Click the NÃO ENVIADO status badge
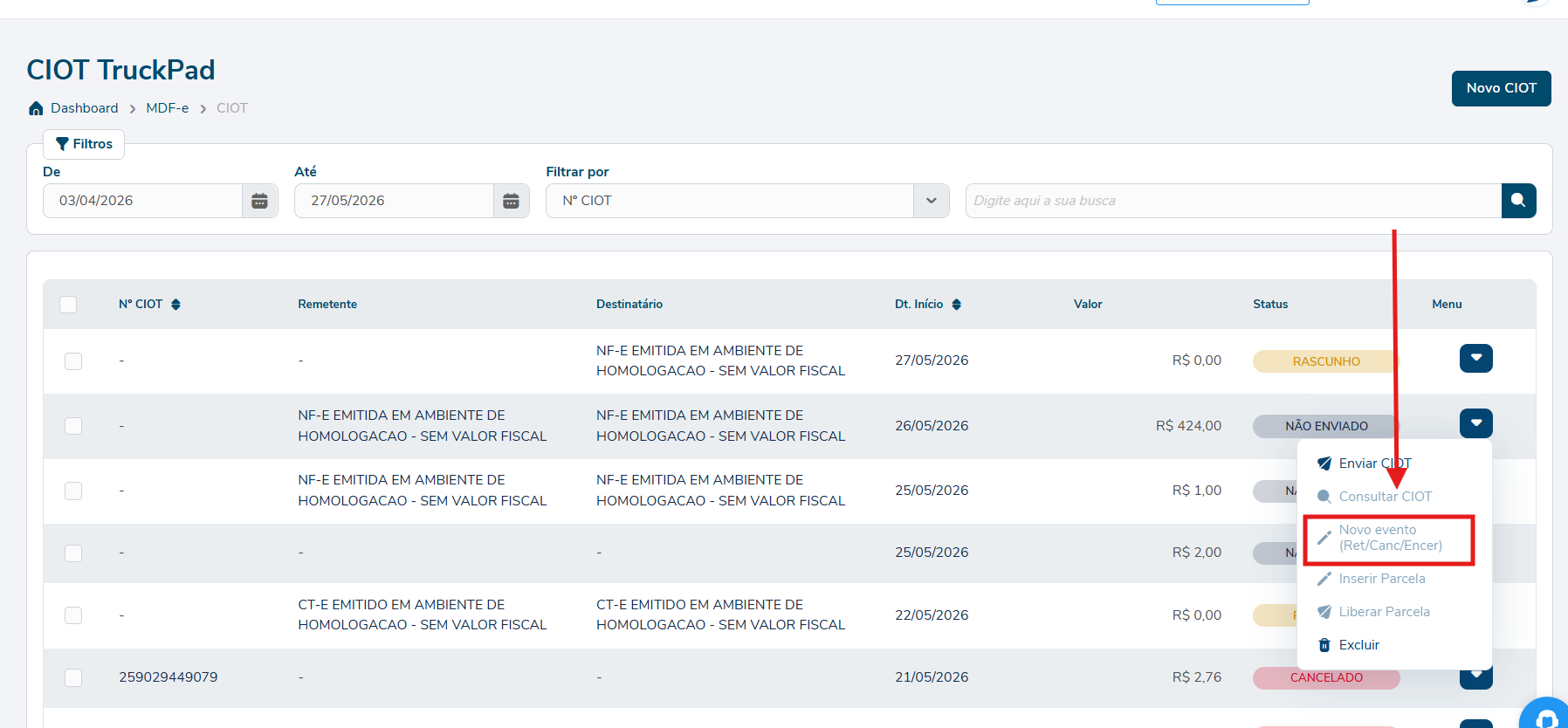This screenshot has width=1568, height=728. (x=1326, y=426)
